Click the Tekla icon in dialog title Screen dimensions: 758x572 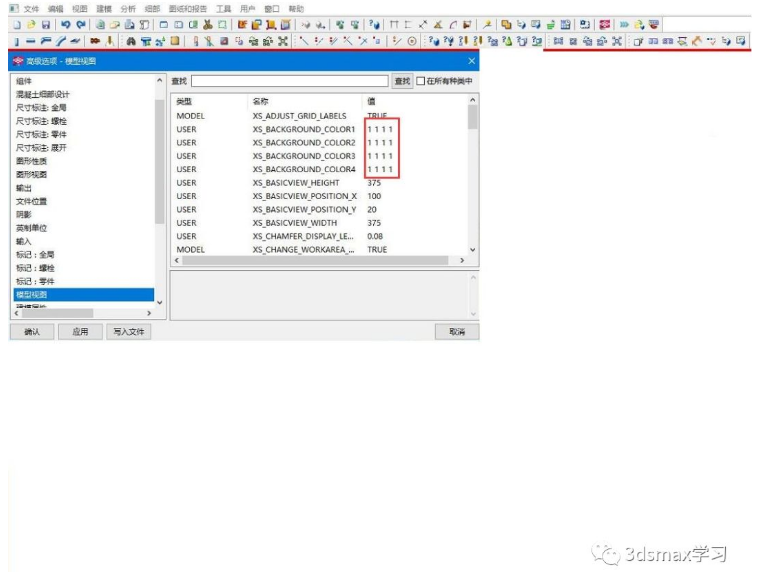coord(18,61)
